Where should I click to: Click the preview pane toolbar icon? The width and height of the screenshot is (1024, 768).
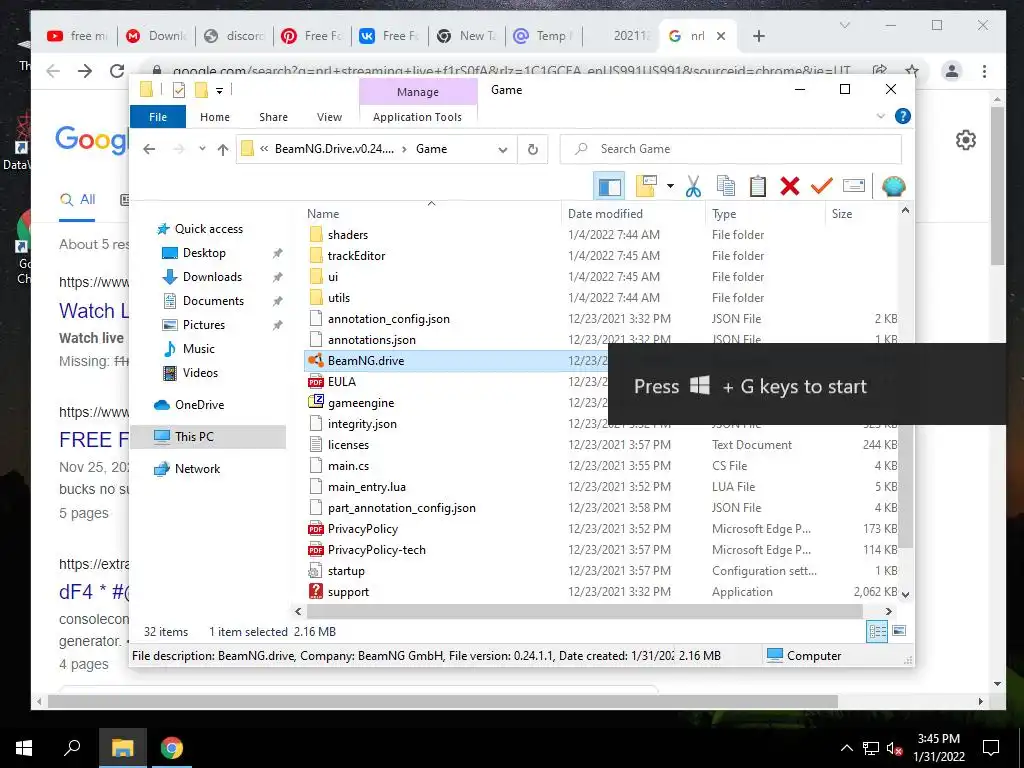tap(609, 187)
